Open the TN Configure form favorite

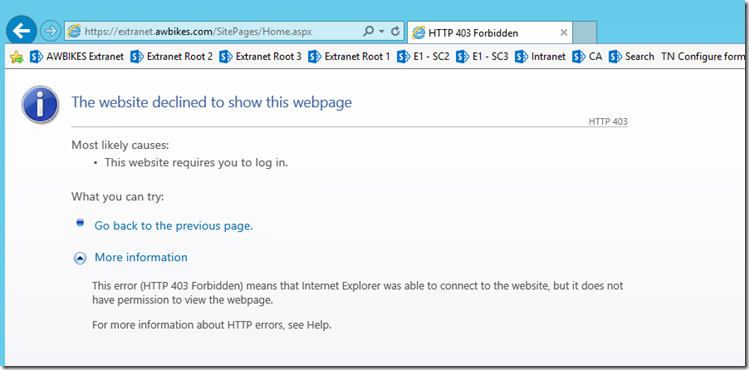point(703,57)
